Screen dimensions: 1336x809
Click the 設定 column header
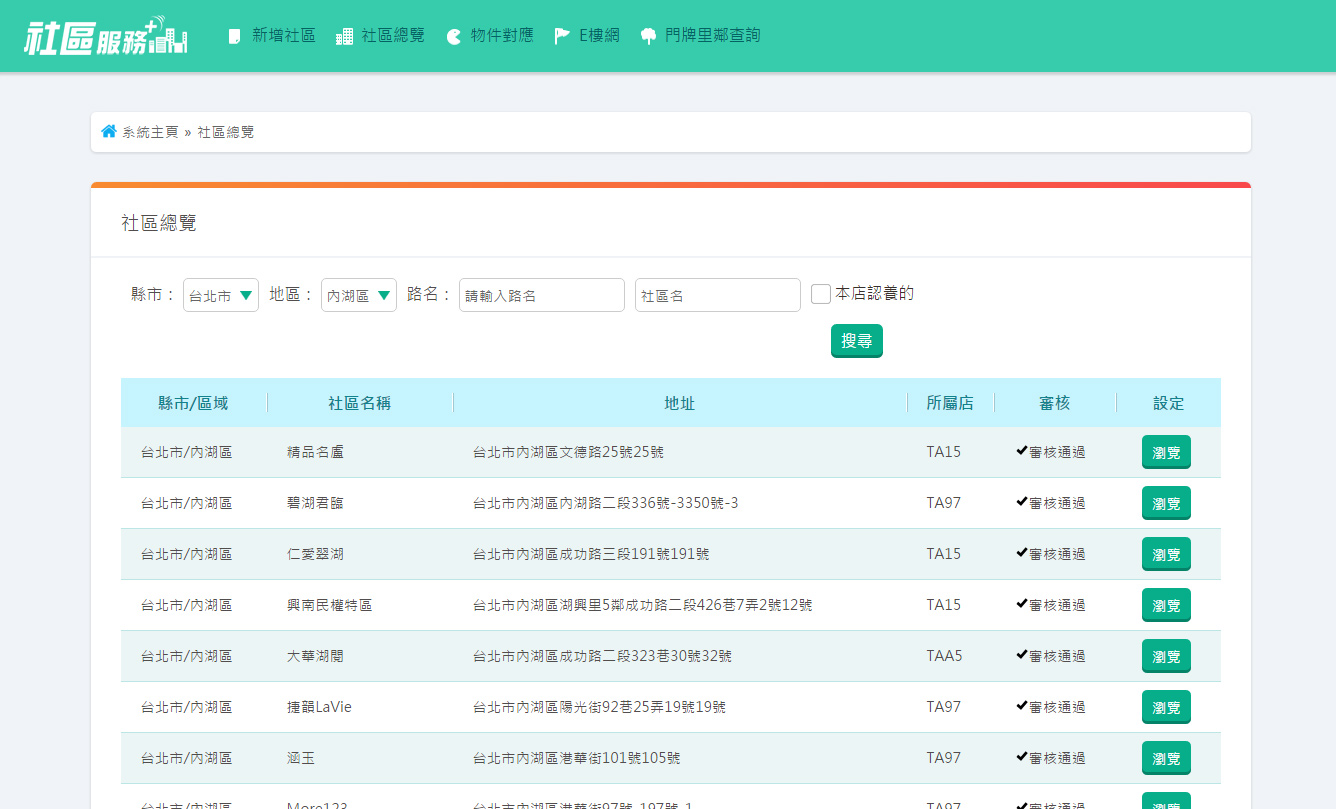(1169, 403)
